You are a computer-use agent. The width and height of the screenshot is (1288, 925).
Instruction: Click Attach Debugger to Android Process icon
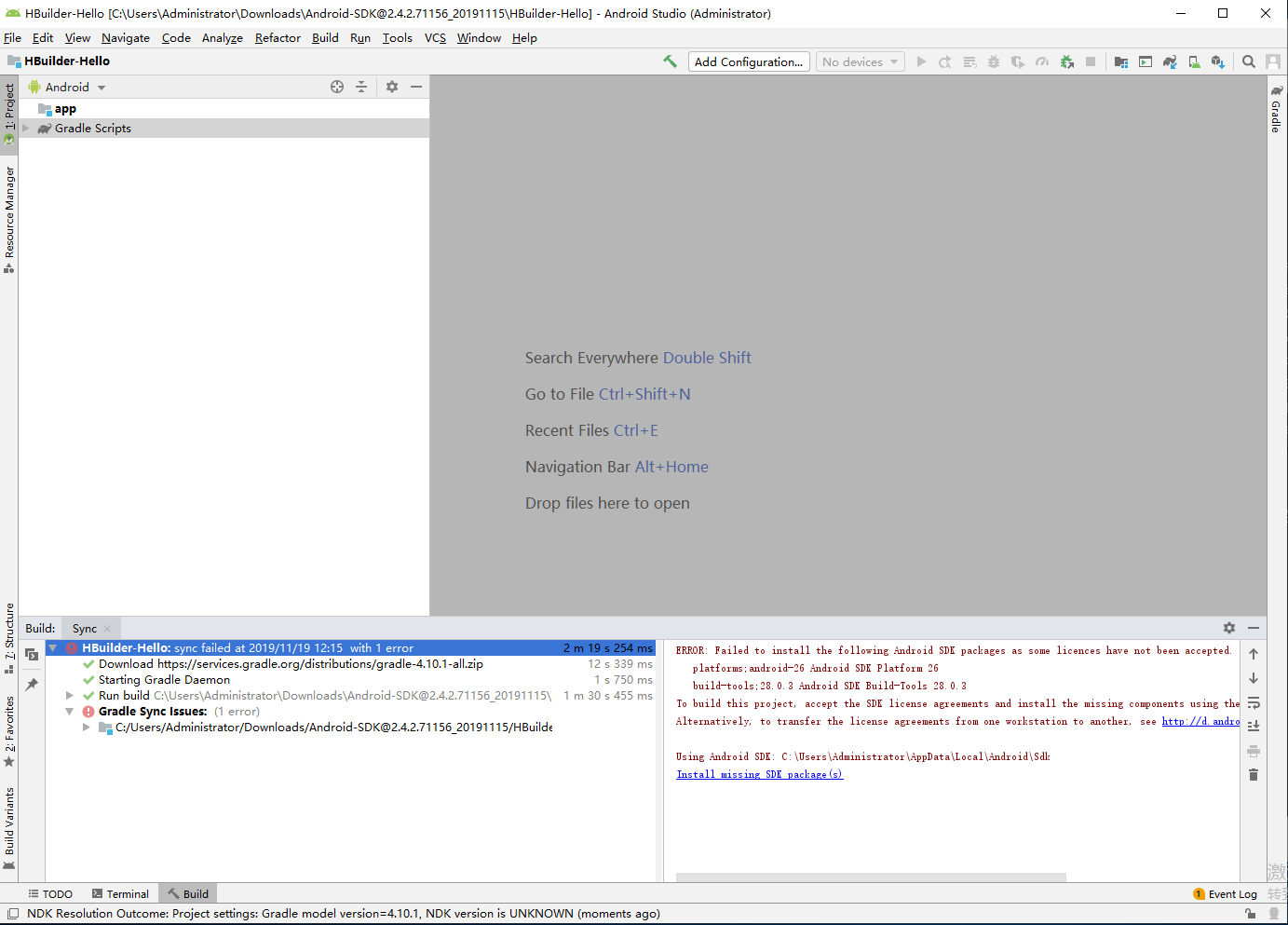(x=1066, y=61)
